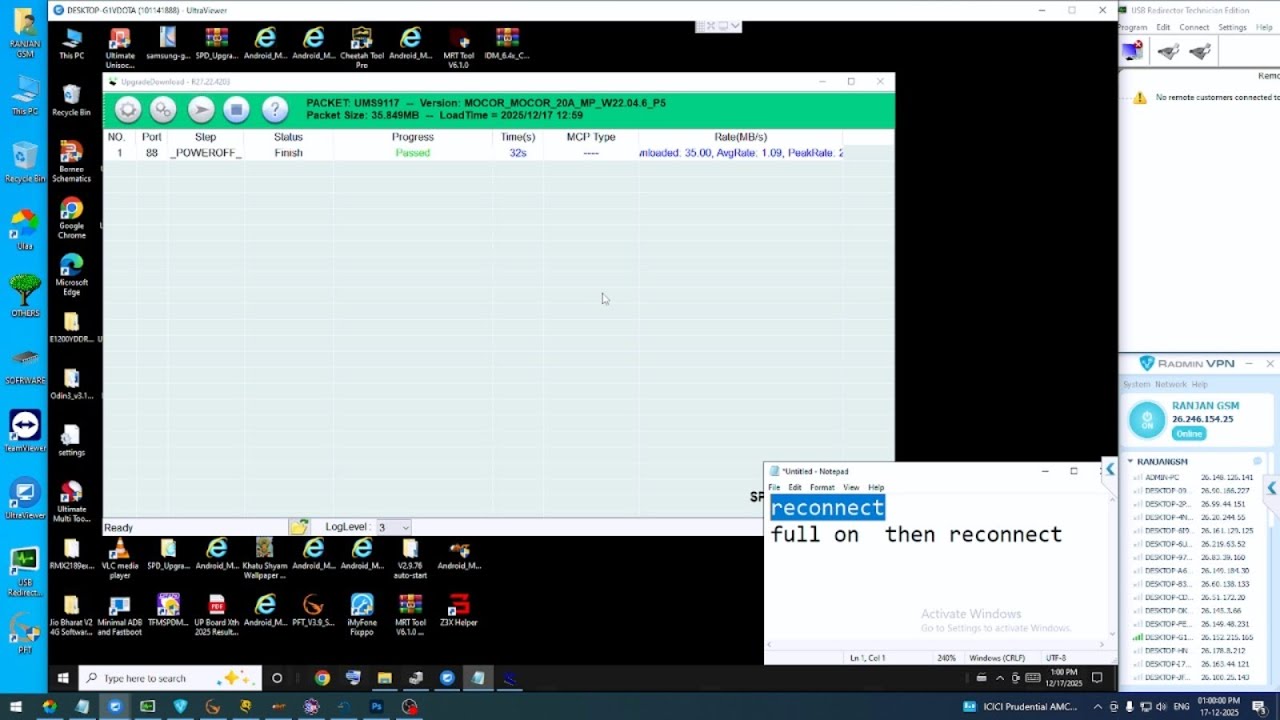Click the remote Cortana circle icon

coord(277,678)
